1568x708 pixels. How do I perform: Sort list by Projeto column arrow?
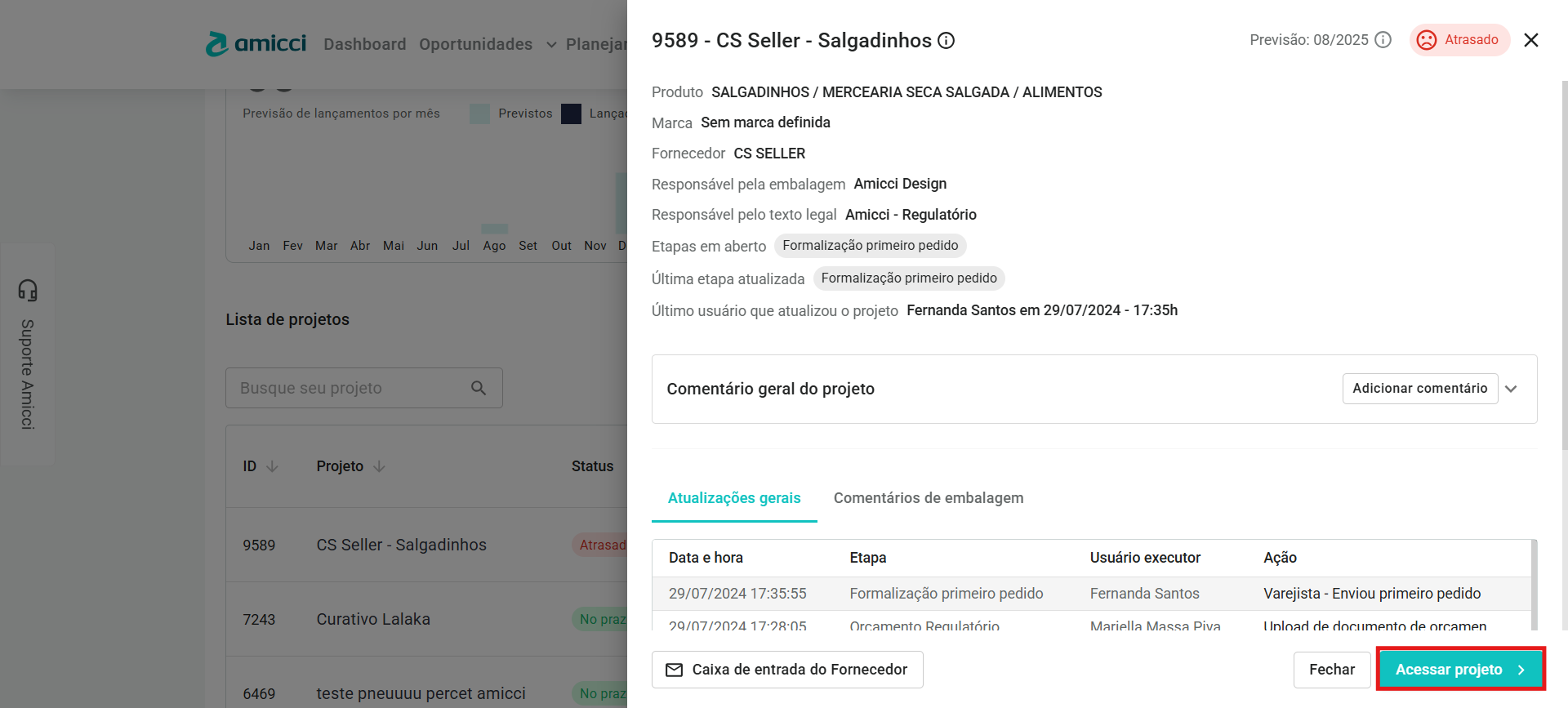pyautogui.click(x=379, y=466)
